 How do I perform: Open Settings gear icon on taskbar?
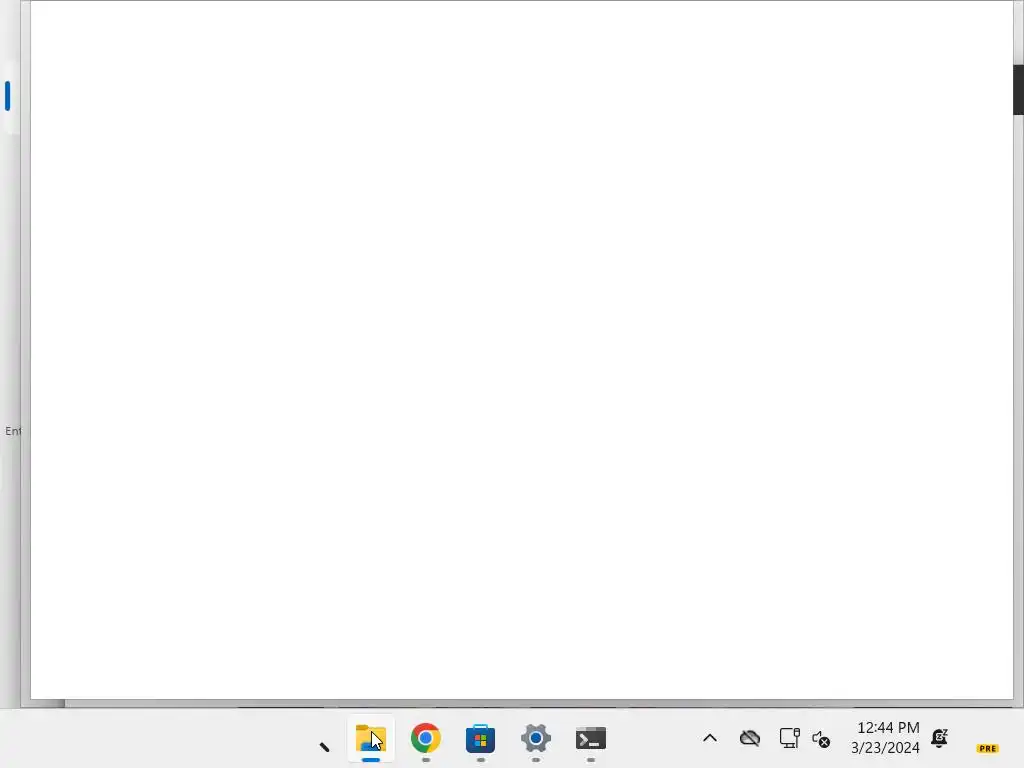(536, 739)
